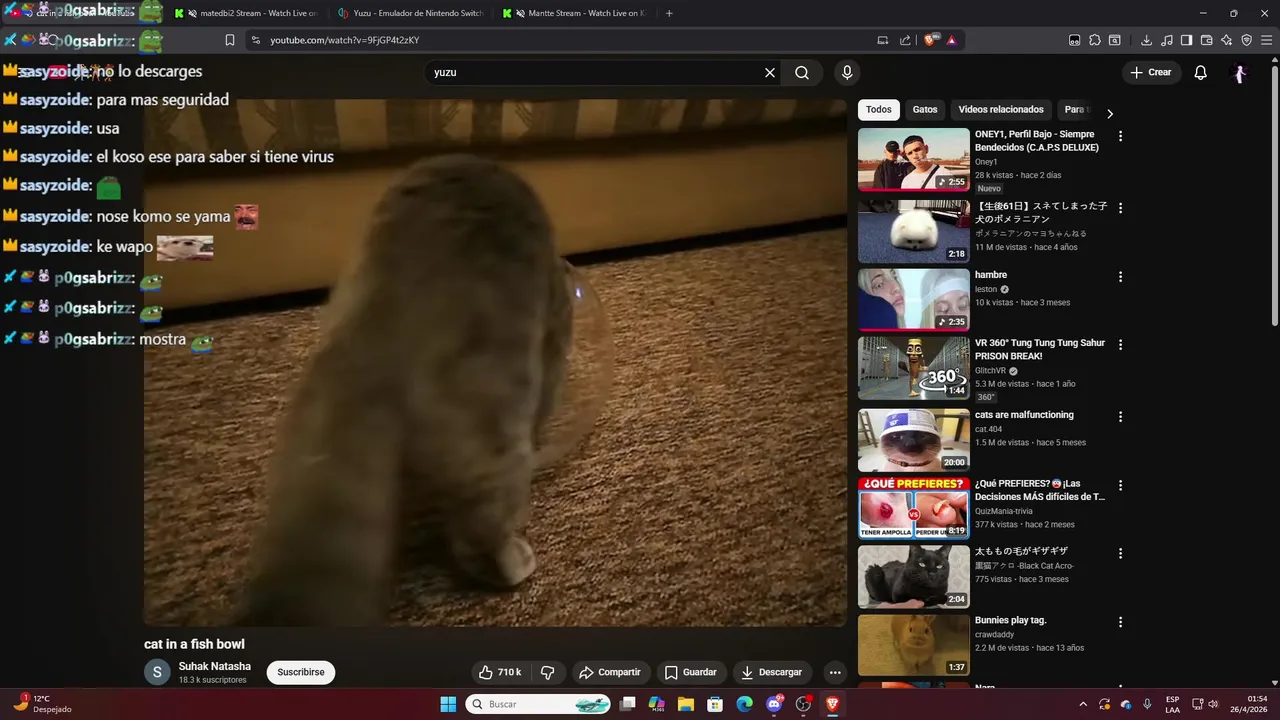Open browser hamburger menu
Viewport: 1280px width, 720px height.
point(1267,40)
